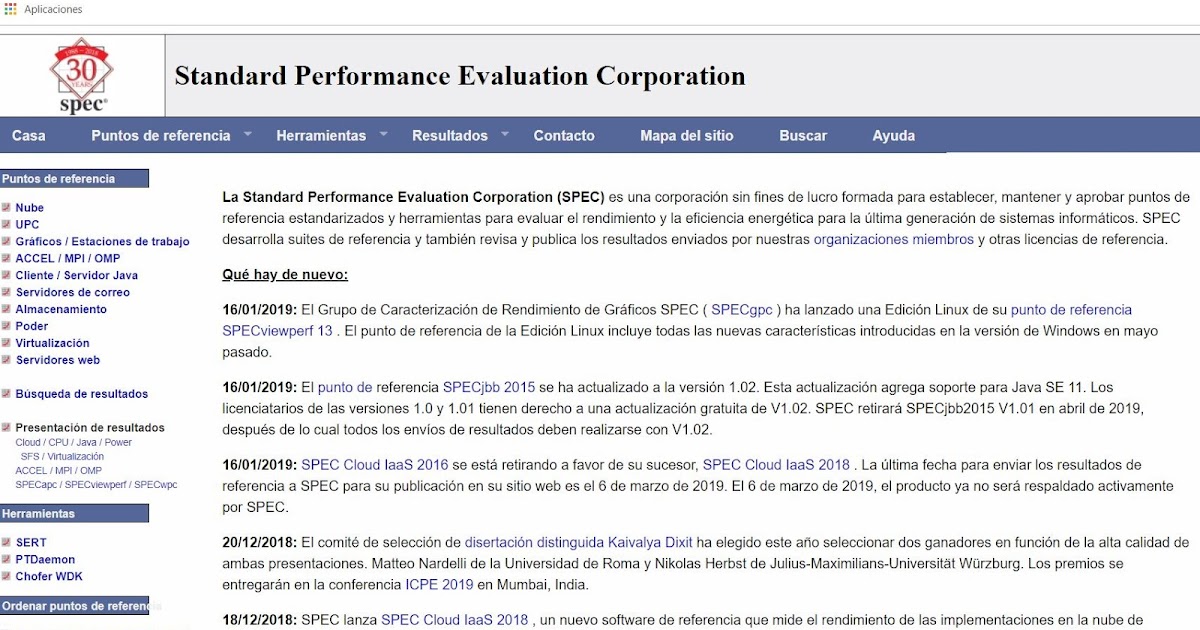Open Gráficos / Estaciones de trabajo link
This screenshot has height=630, width=1200.
coord(102,242)
